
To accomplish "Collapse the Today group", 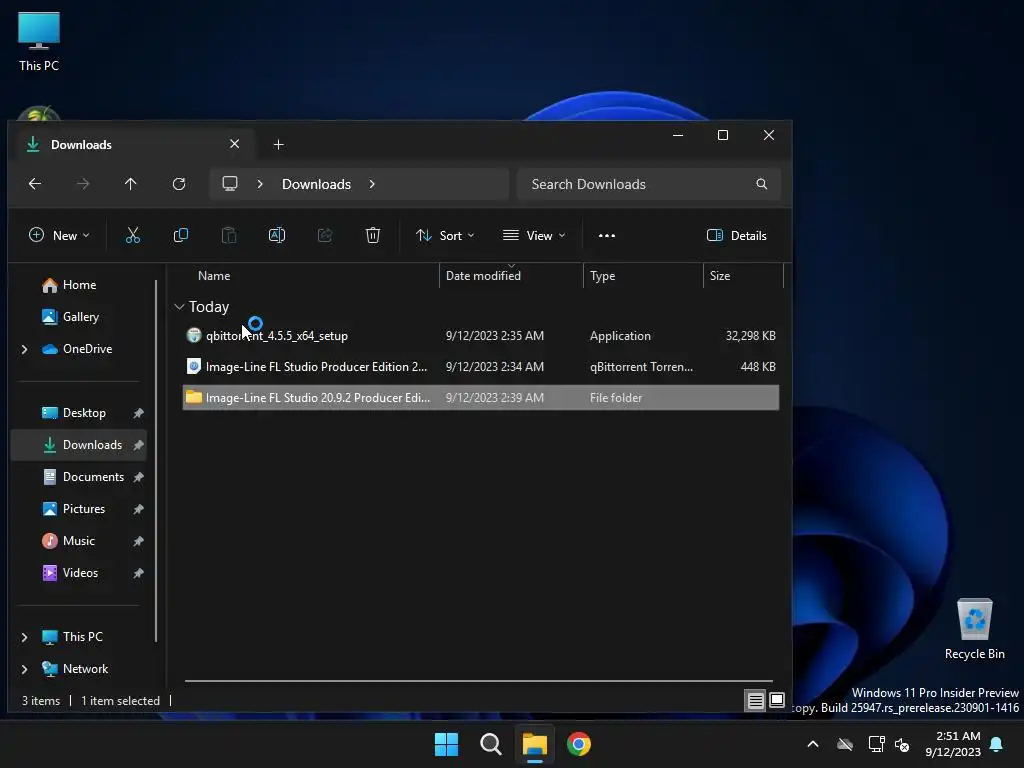I will (x=179, y=307).
